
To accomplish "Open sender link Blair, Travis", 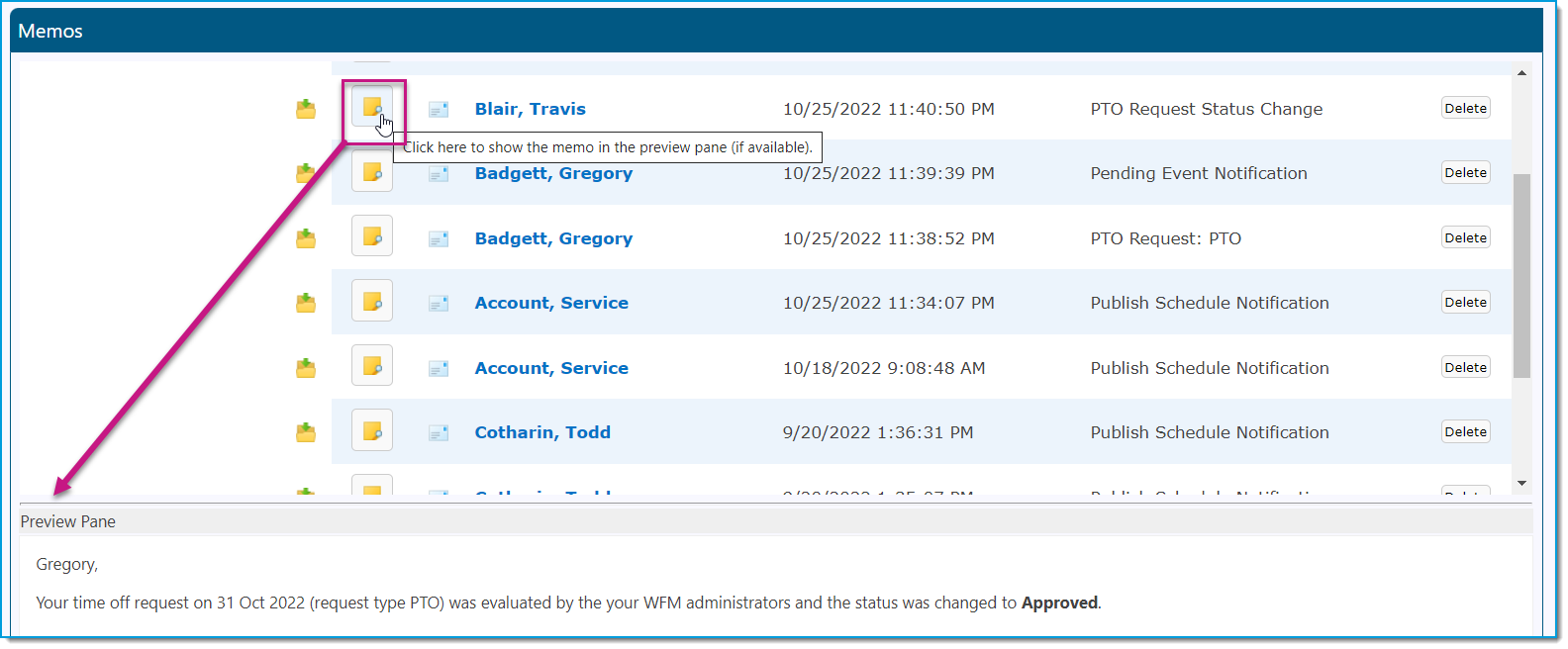I will pos(530,109).
